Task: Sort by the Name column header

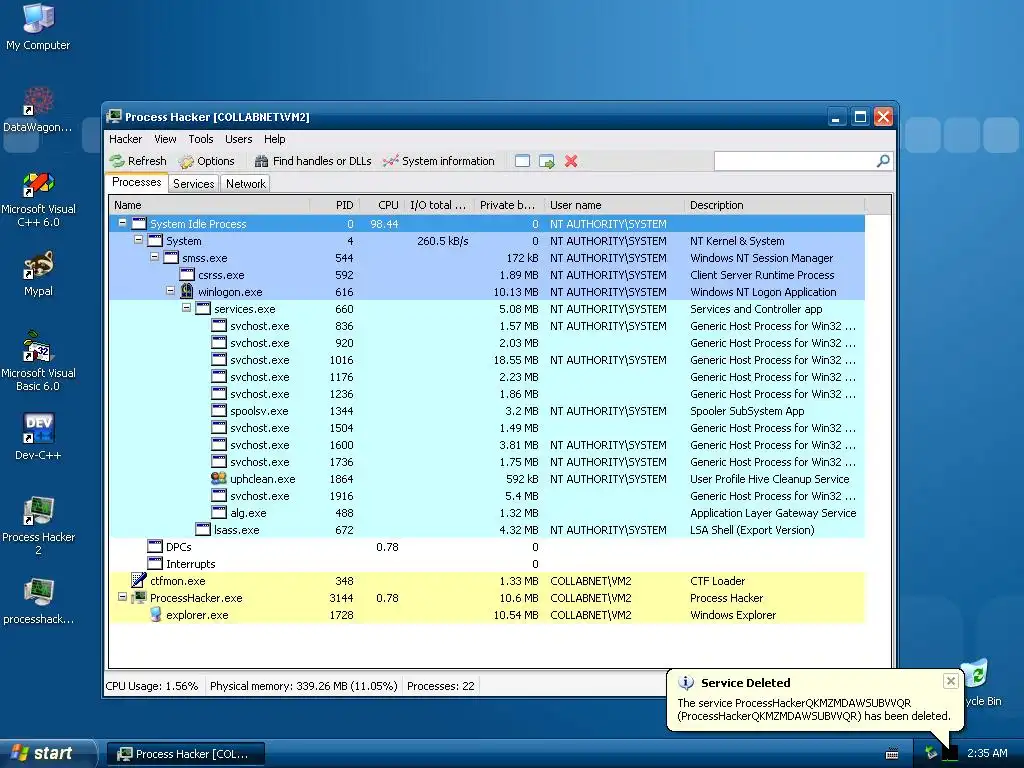Action: click(209, 205)
